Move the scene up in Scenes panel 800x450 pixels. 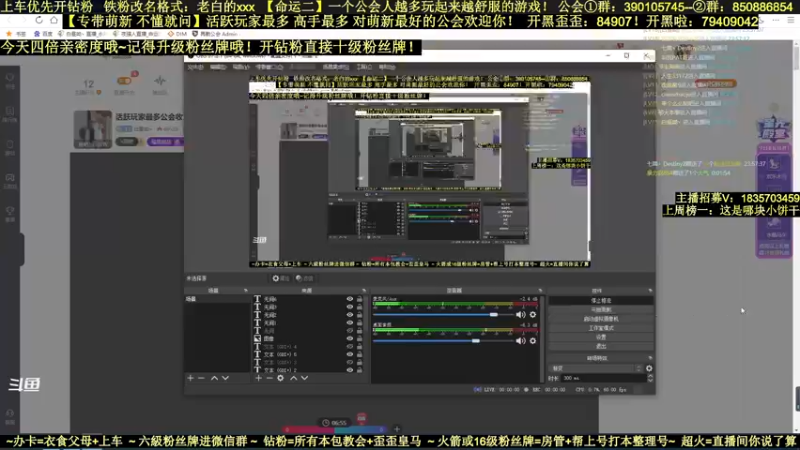click(x=214, y=378)
